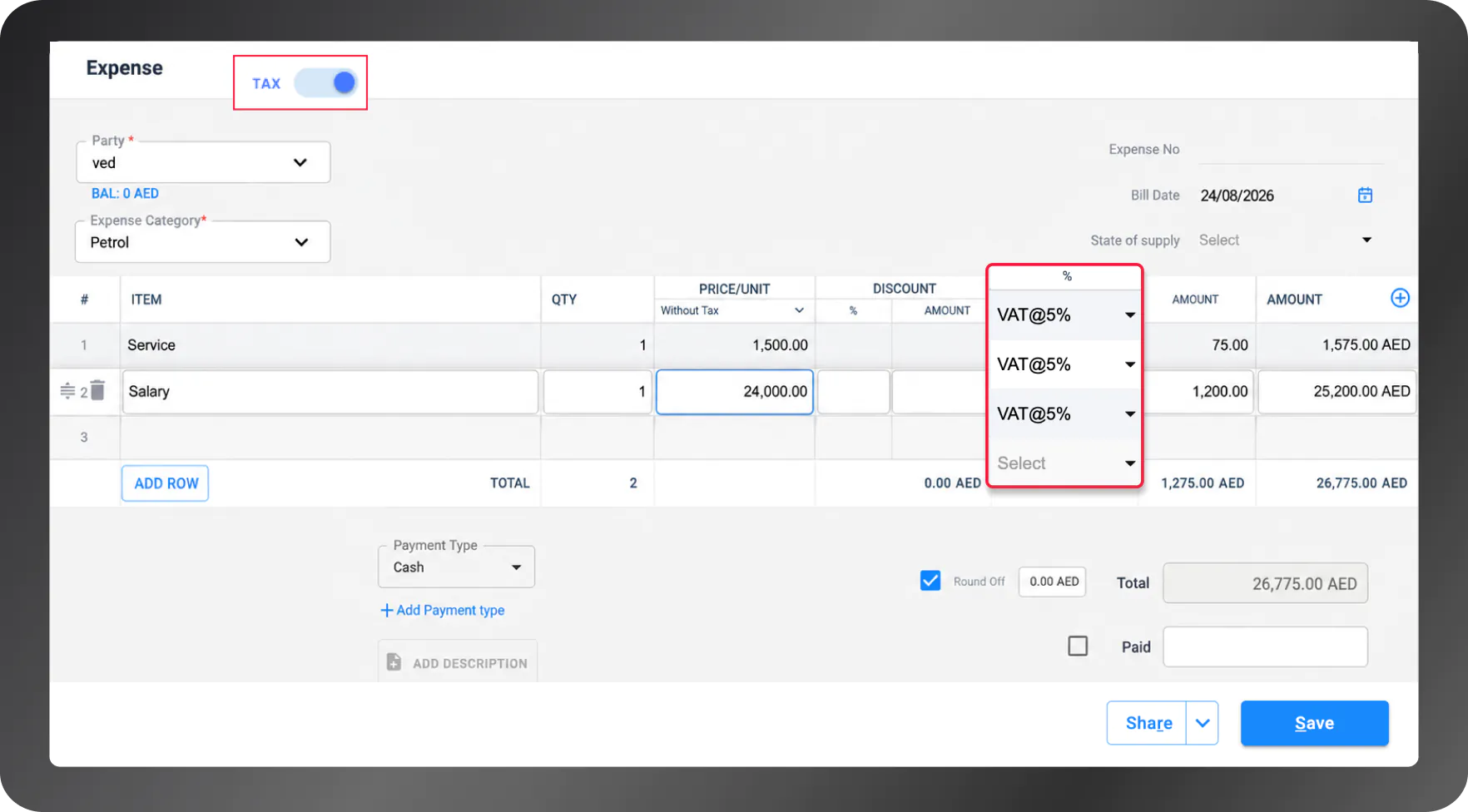This screenshot has height=812, width=1468.
Task: Open the Party dropdown showing ved
Action: 203,162
